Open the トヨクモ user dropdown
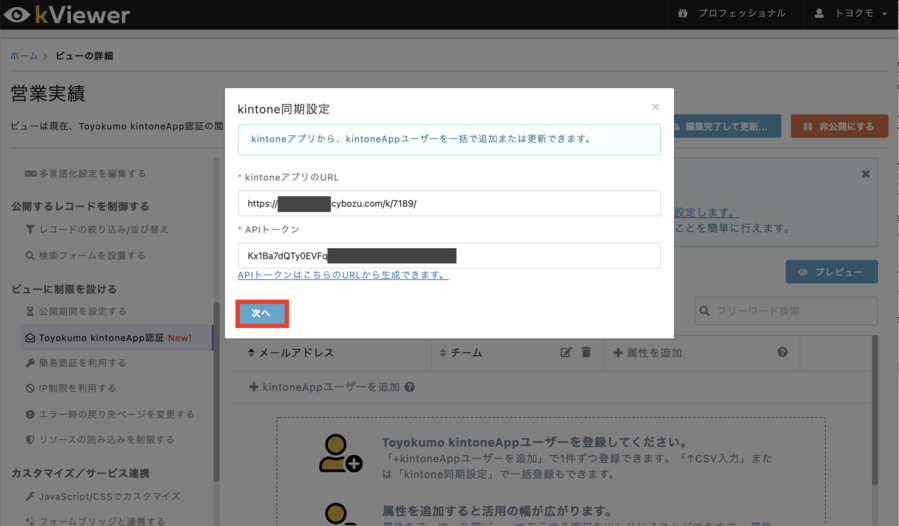Image resolution: width=899 pixels, height=526 pixels. 851,13
